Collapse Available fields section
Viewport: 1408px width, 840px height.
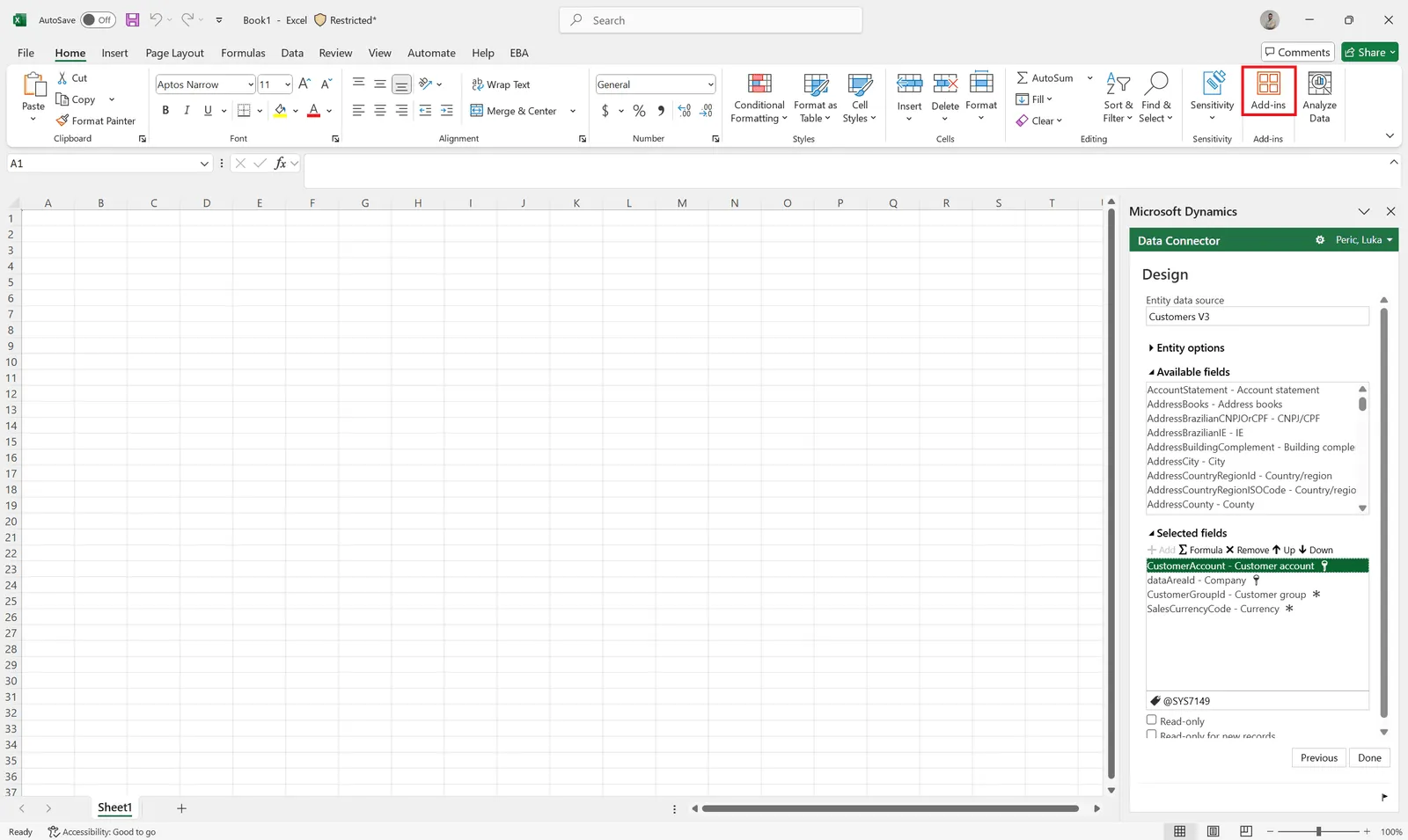coord(1189,372)
